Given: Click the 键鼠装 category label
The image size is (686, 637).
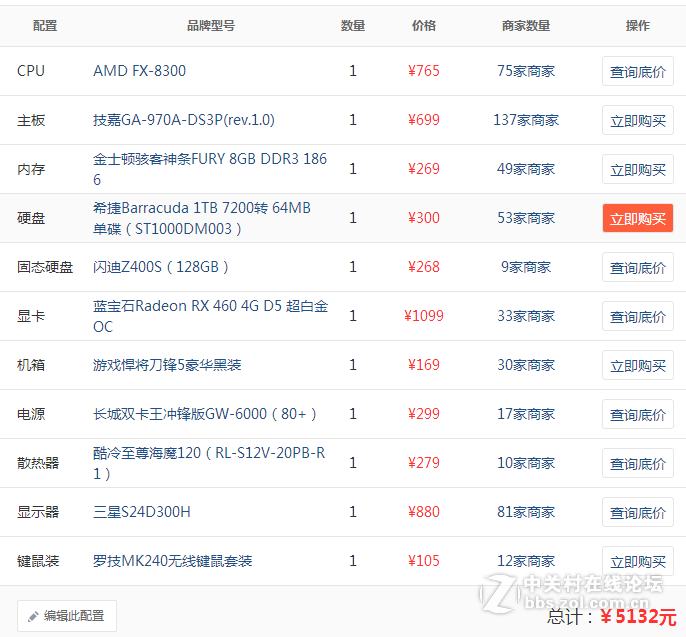Looking at the screenshot, I should click(38, 561).
